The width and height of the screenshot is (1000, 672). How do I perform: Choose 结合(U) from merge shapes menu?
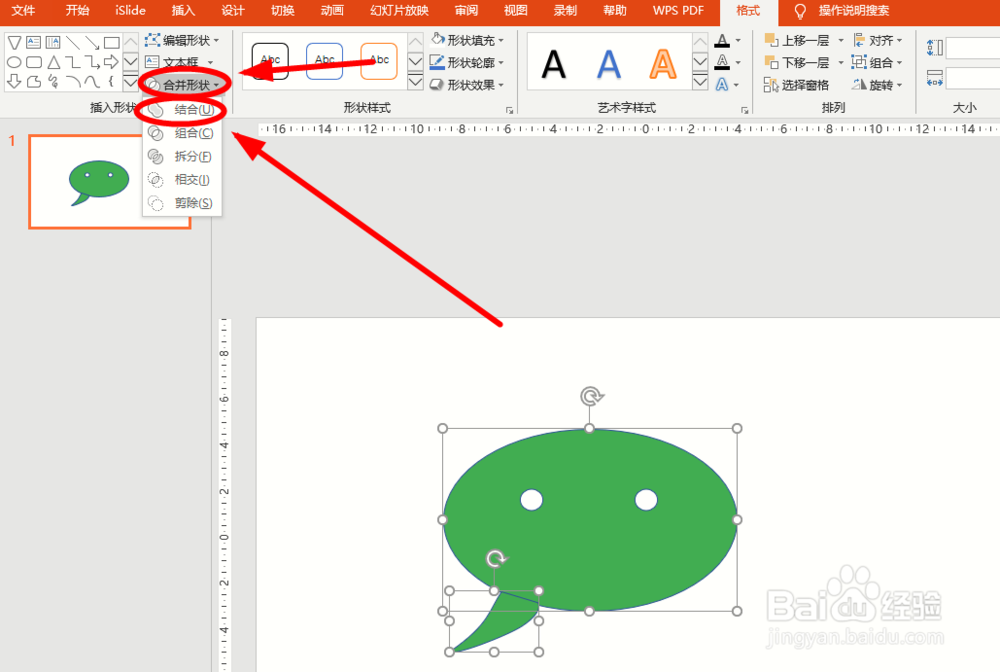[182, 110]
